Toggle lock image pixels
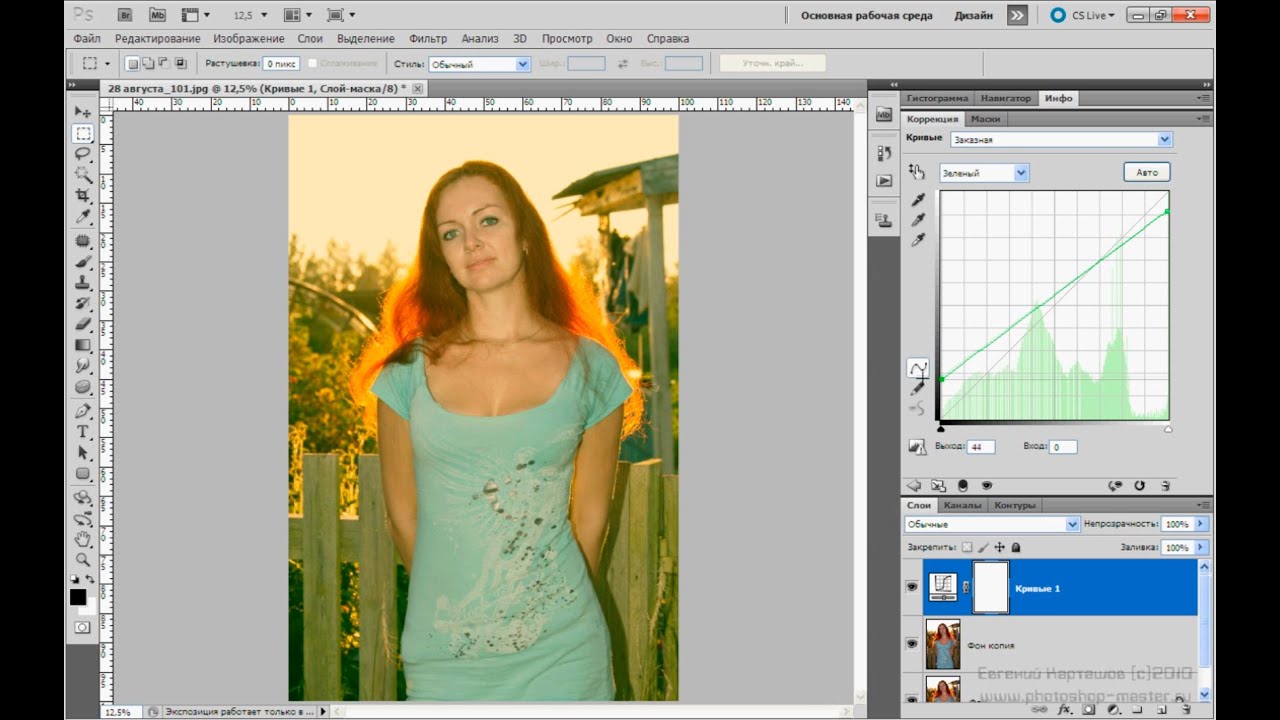 (983, 548)
